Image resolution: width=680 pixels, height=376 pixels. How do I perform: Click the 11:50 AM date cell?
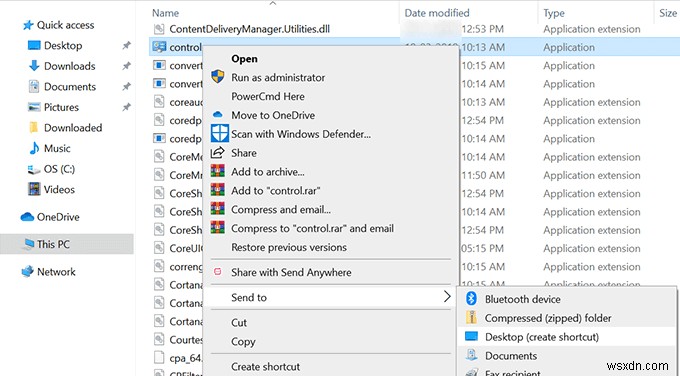(483, 175)
